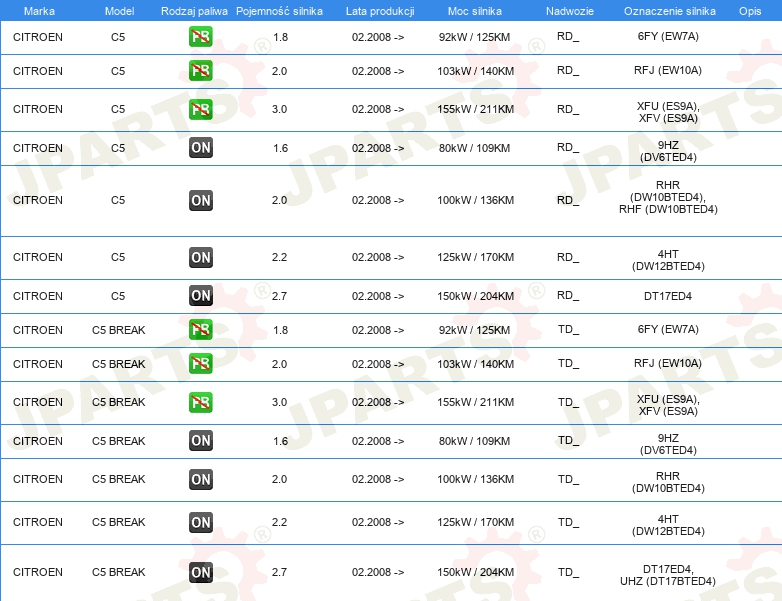Click the petrol icon for C5 BREAK 2.0 103kW

point(200,363)
